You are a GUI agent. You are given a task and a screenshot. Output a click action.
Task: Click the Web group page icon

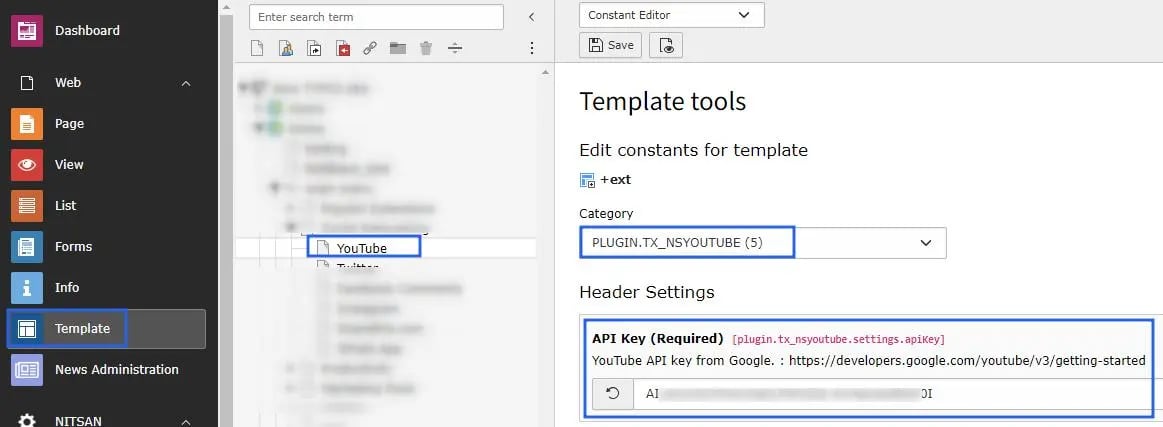[x=27, y=83]
